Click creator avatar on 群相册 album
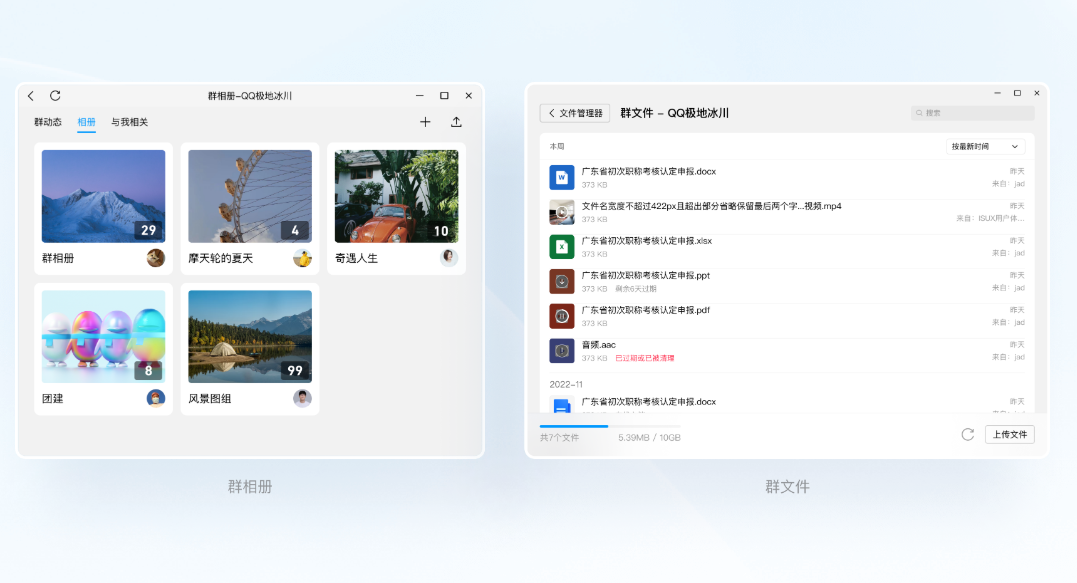Screen dimensions: 1077x583 point(156,258)
